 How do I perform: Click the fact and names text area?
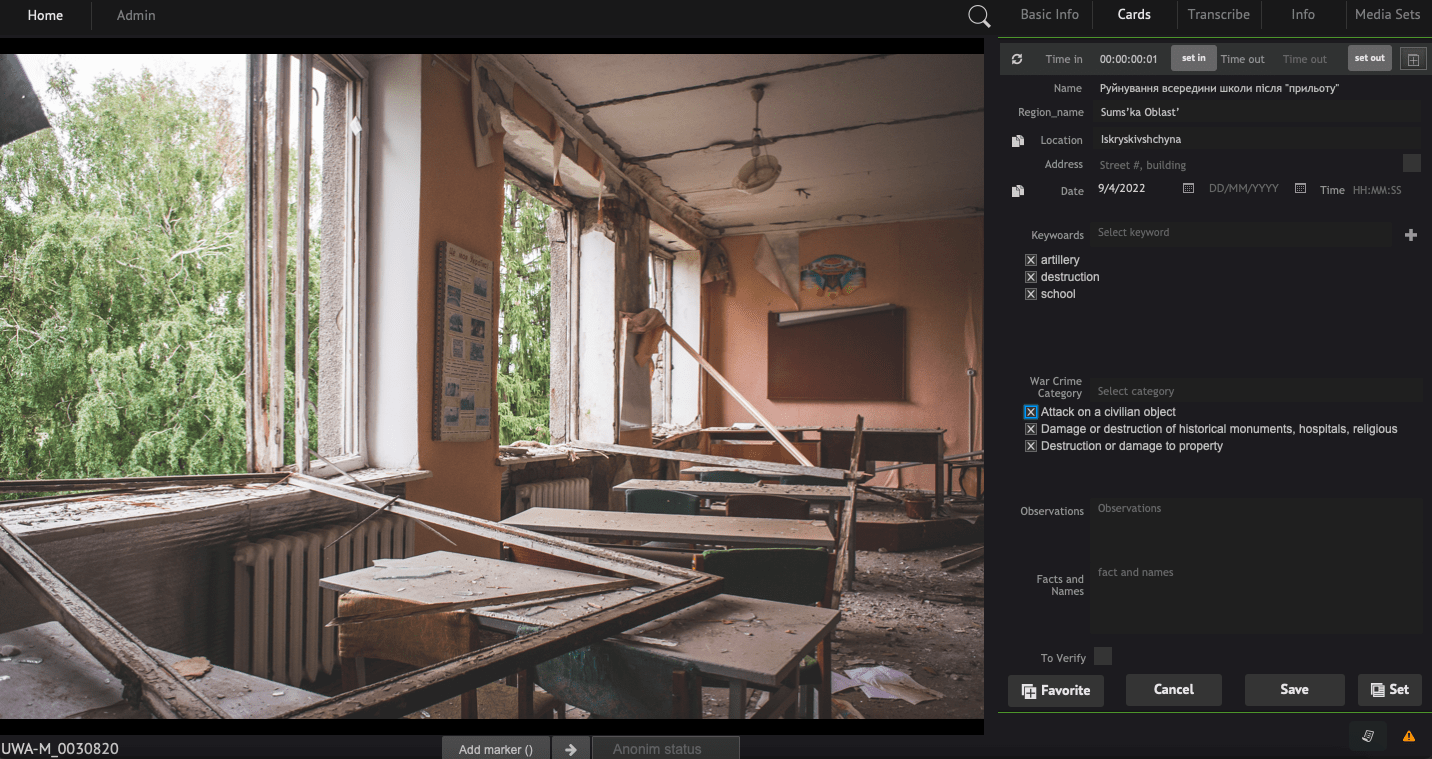[1256, 597]
